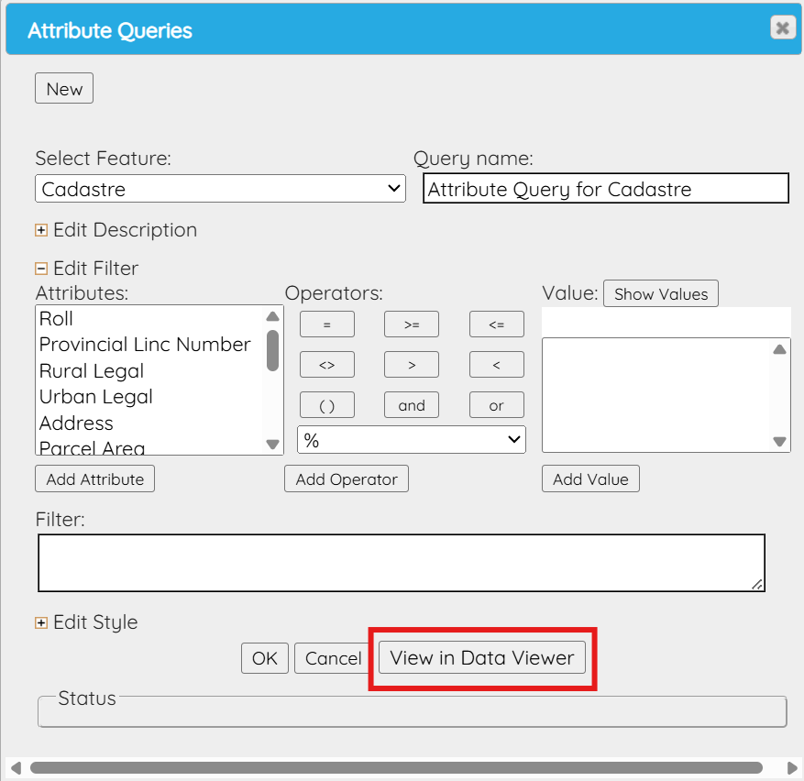Select the Rural Legal attribute
This screenshot has width=804, height=781.
point(92,371)
